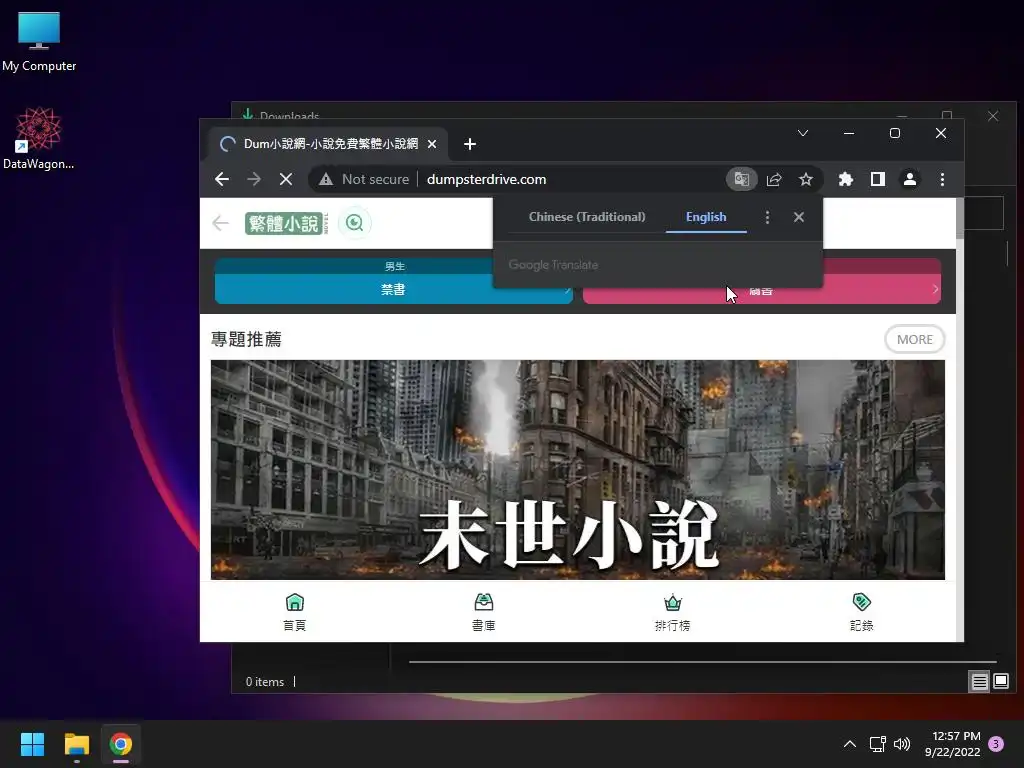Click the volume tray icon
This screenshot has height=768, width=1024.
902,744
